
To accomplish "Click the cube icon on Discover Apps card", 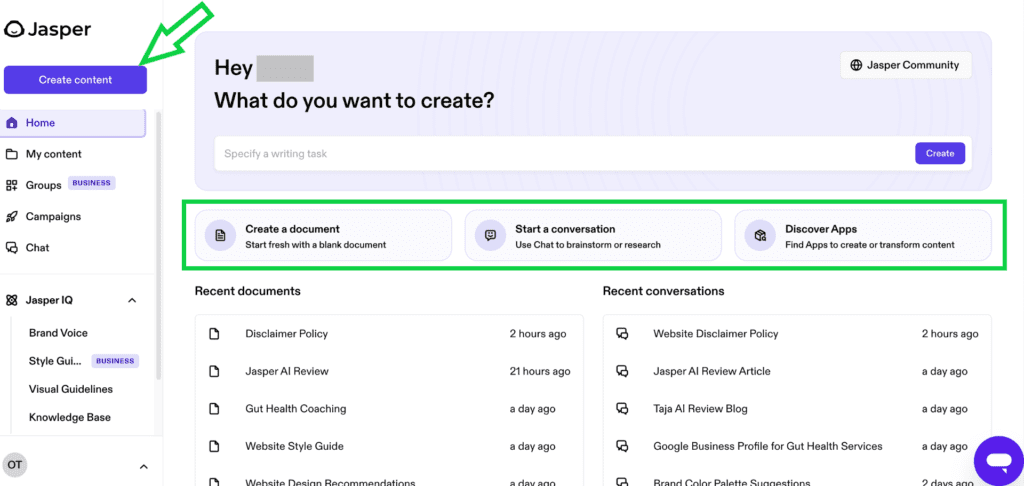I will [x=760, y=236].
